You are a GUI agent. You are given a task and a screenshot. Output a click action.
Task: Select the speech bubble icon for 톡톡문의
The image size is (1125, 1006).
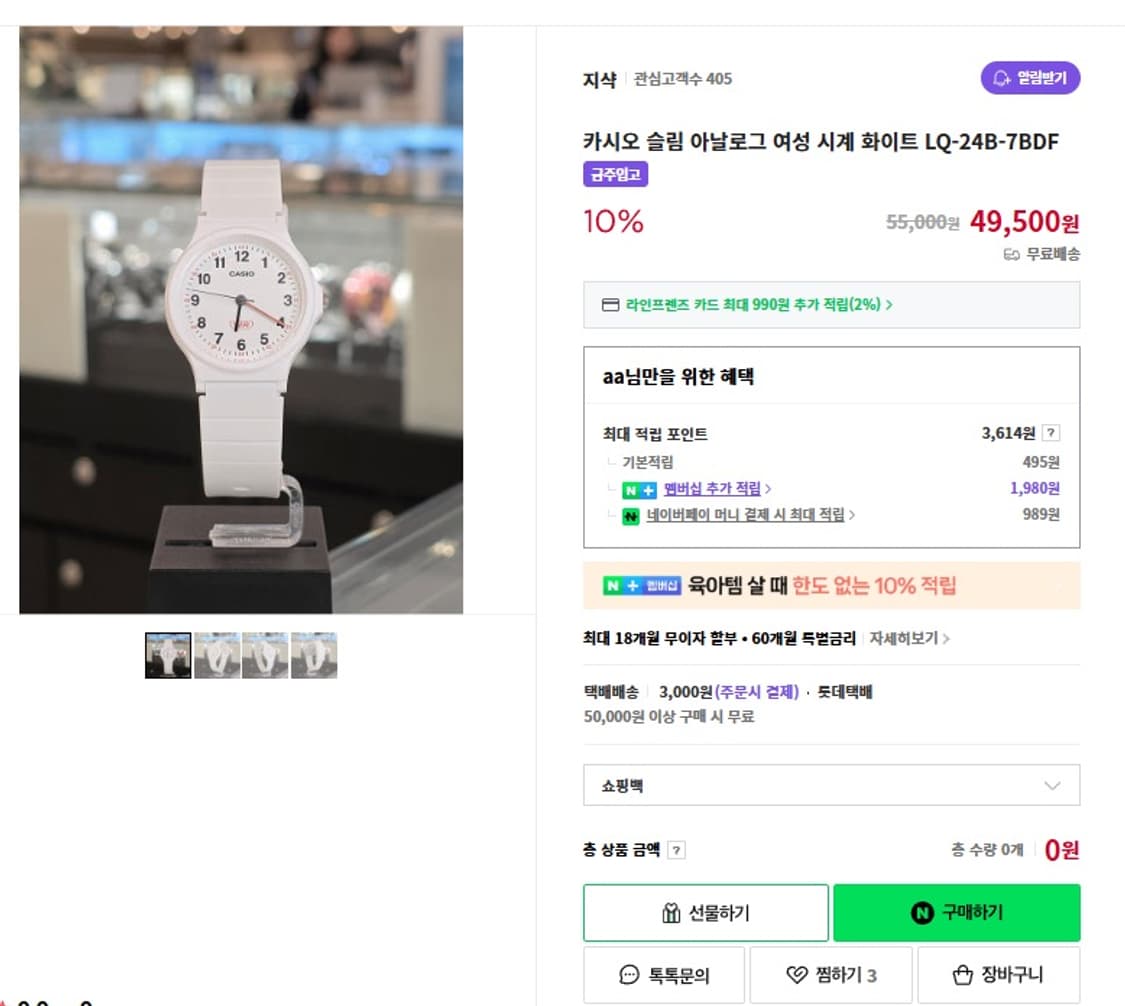629,974
